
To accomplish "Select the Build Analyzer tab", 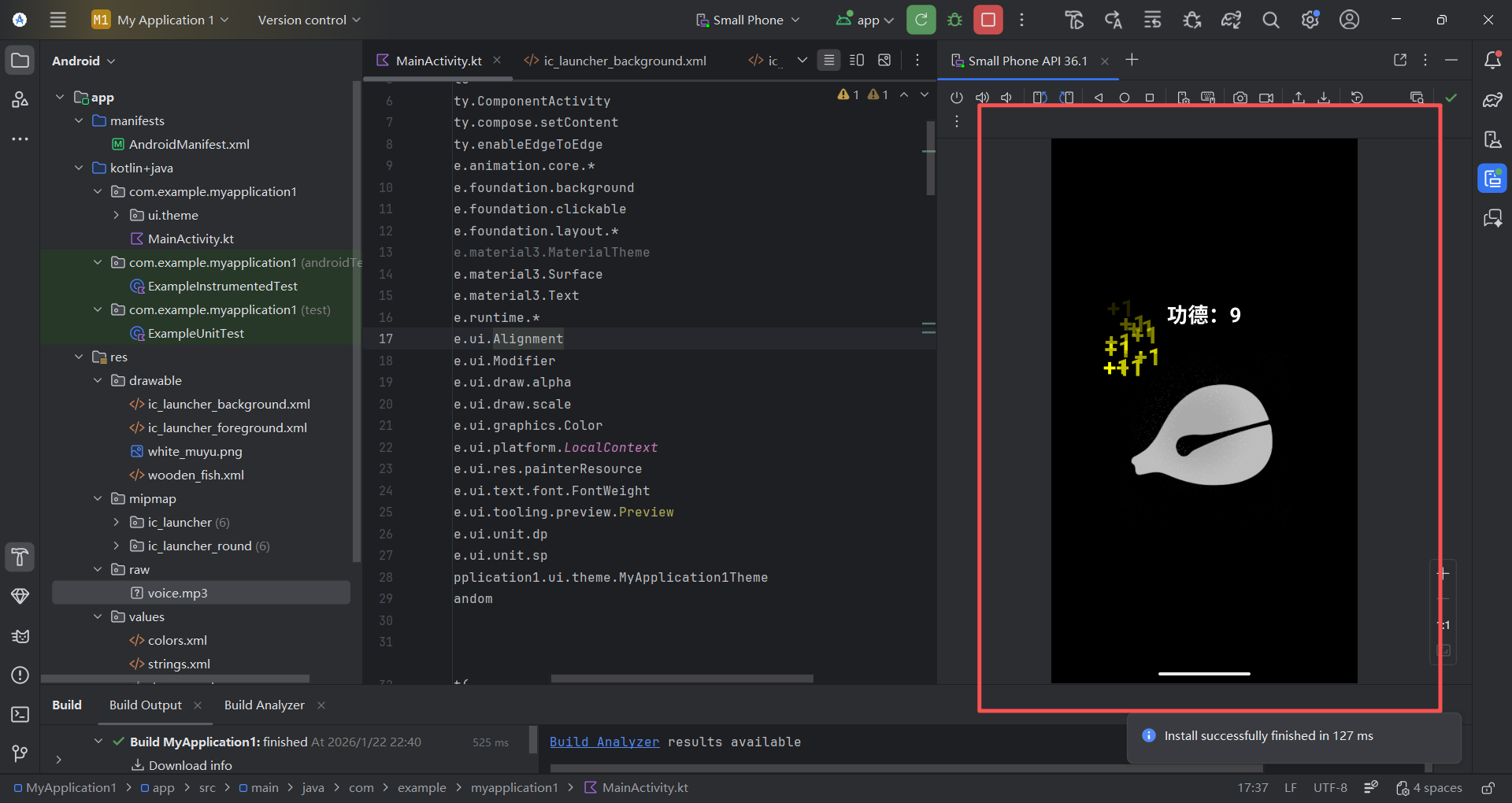I will (x=264, y=705).
